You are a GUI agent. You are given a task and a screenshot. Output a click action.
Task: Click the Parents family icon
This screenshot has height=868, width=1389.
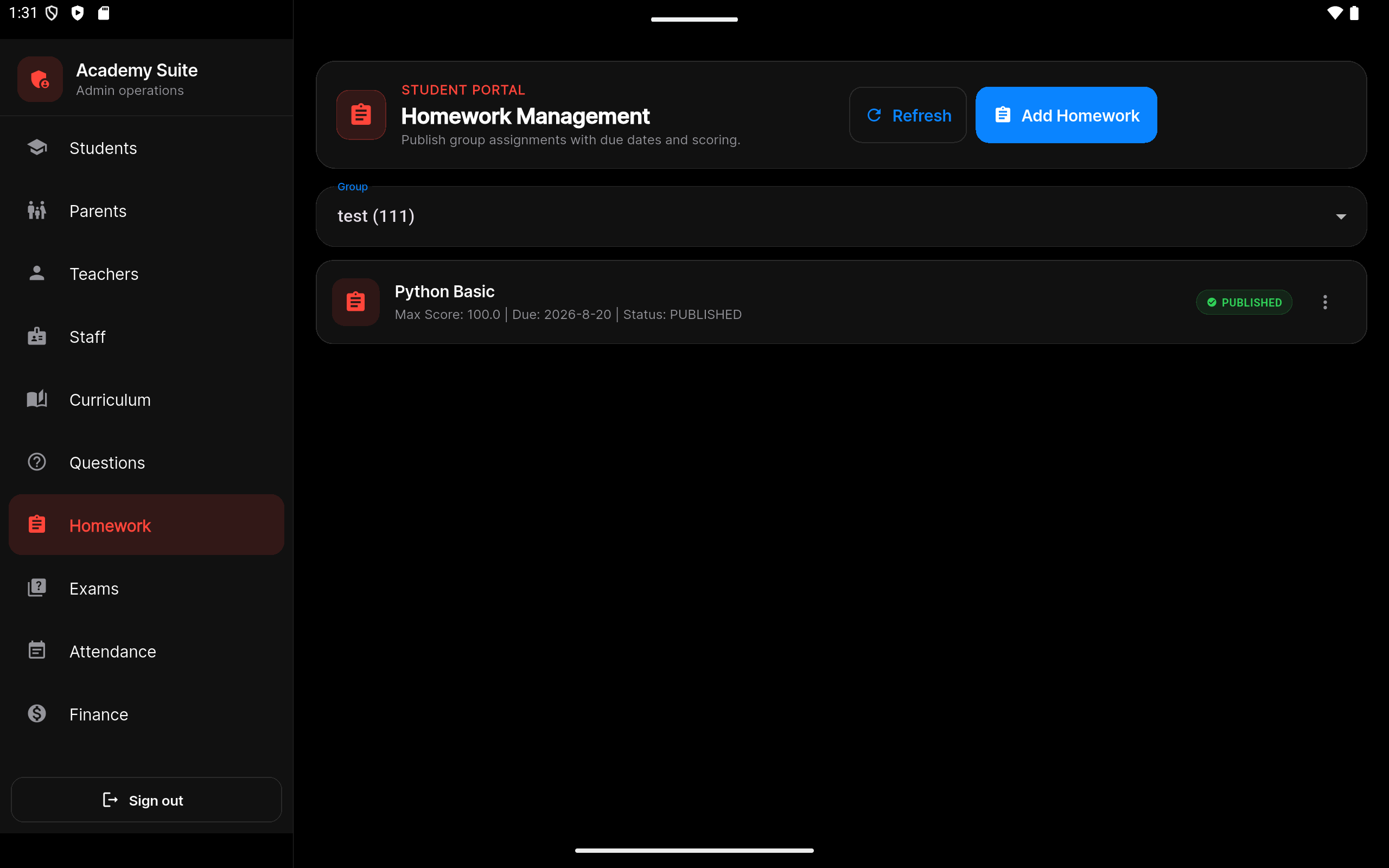pos(37,210)
